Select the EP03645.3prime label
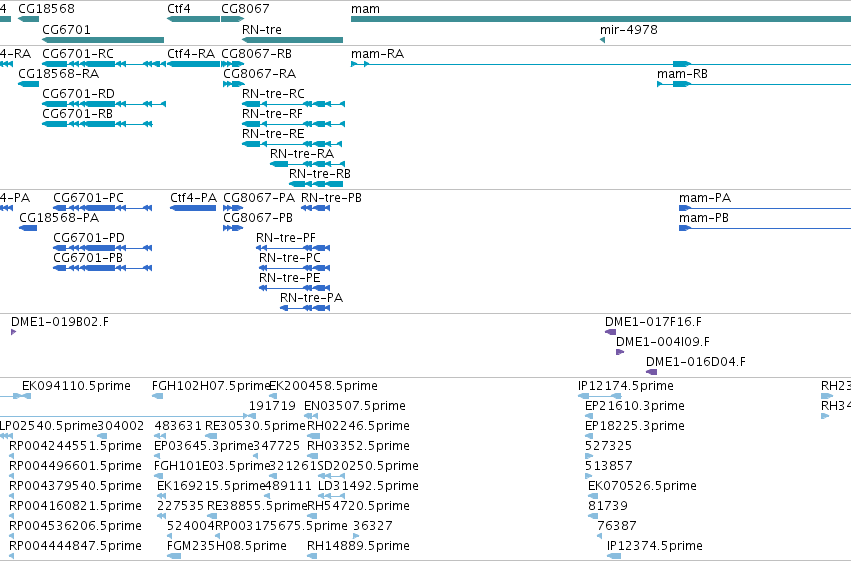Image resolution: width=851 pixels, height=561 pixels. (x=204, y=446)
